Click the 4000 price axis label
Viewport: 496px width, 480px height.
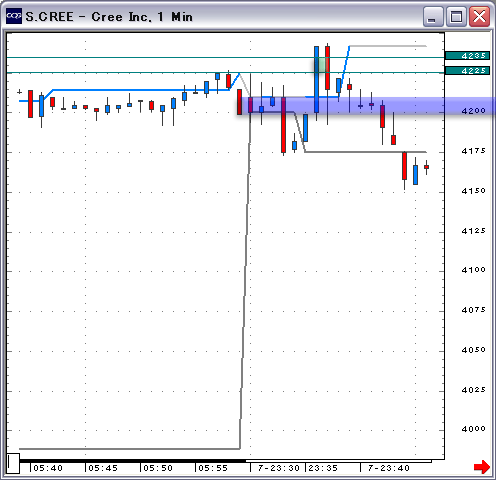(x=473, y=429)
